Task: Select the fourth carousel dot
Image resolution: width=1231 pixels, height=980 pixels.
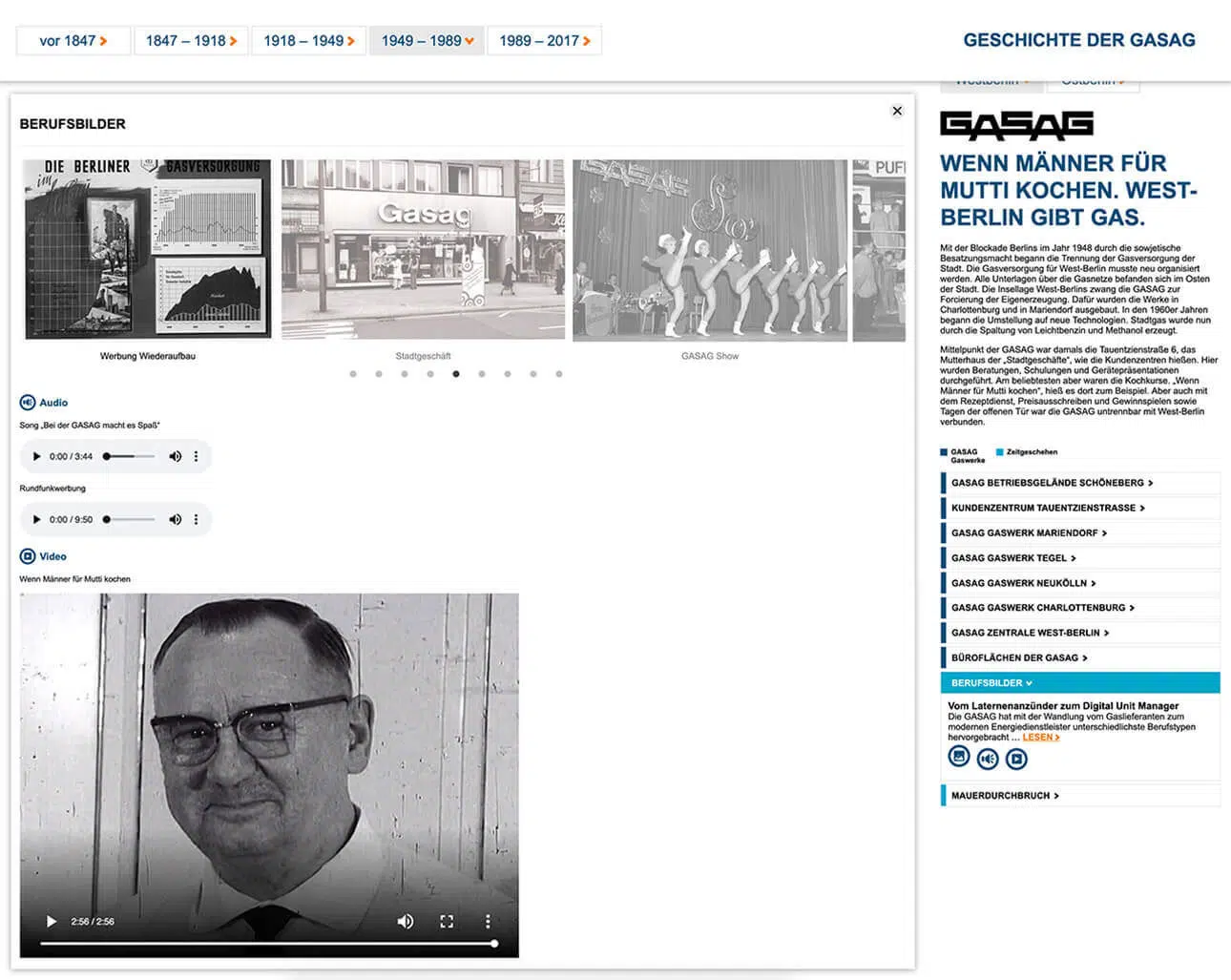Action: [430, 374]
